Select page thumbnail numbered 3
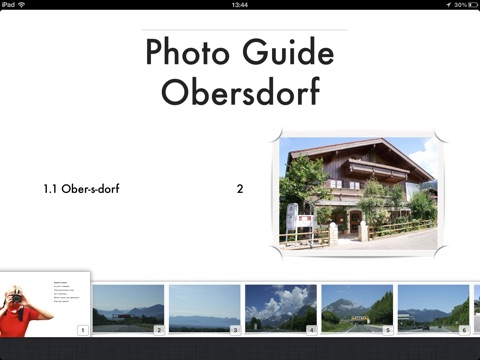Image resolution: width=480 pixels, height=360 pixels. [204, 308]
